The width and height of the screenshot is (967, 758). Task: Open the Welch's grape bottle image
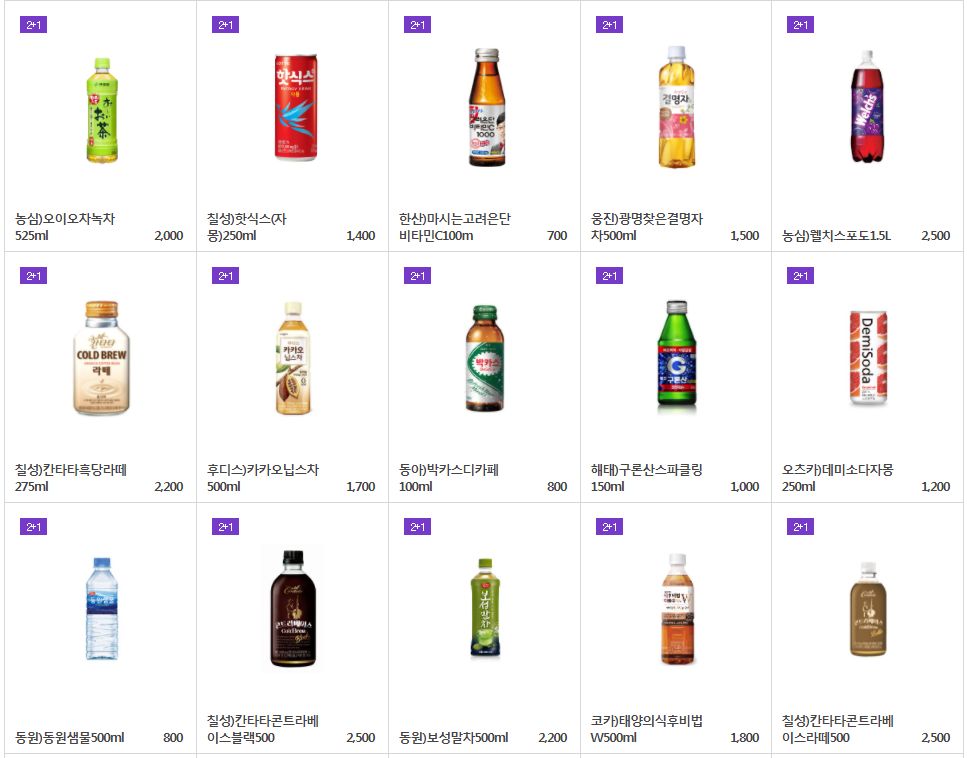[x=867, y=107]
